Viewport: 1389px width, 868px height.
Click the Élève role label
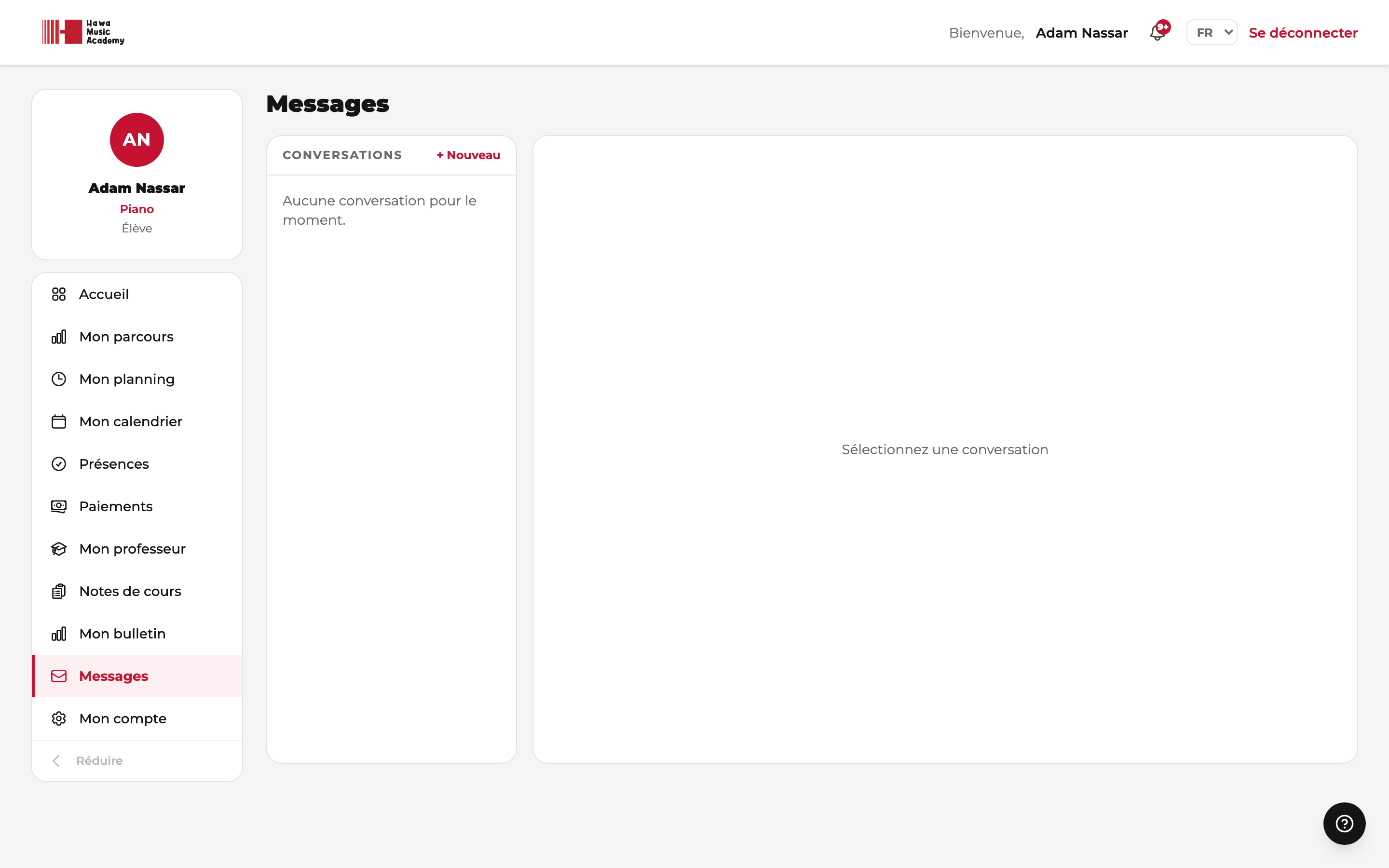pyautogui.click(x=136, y=228)
